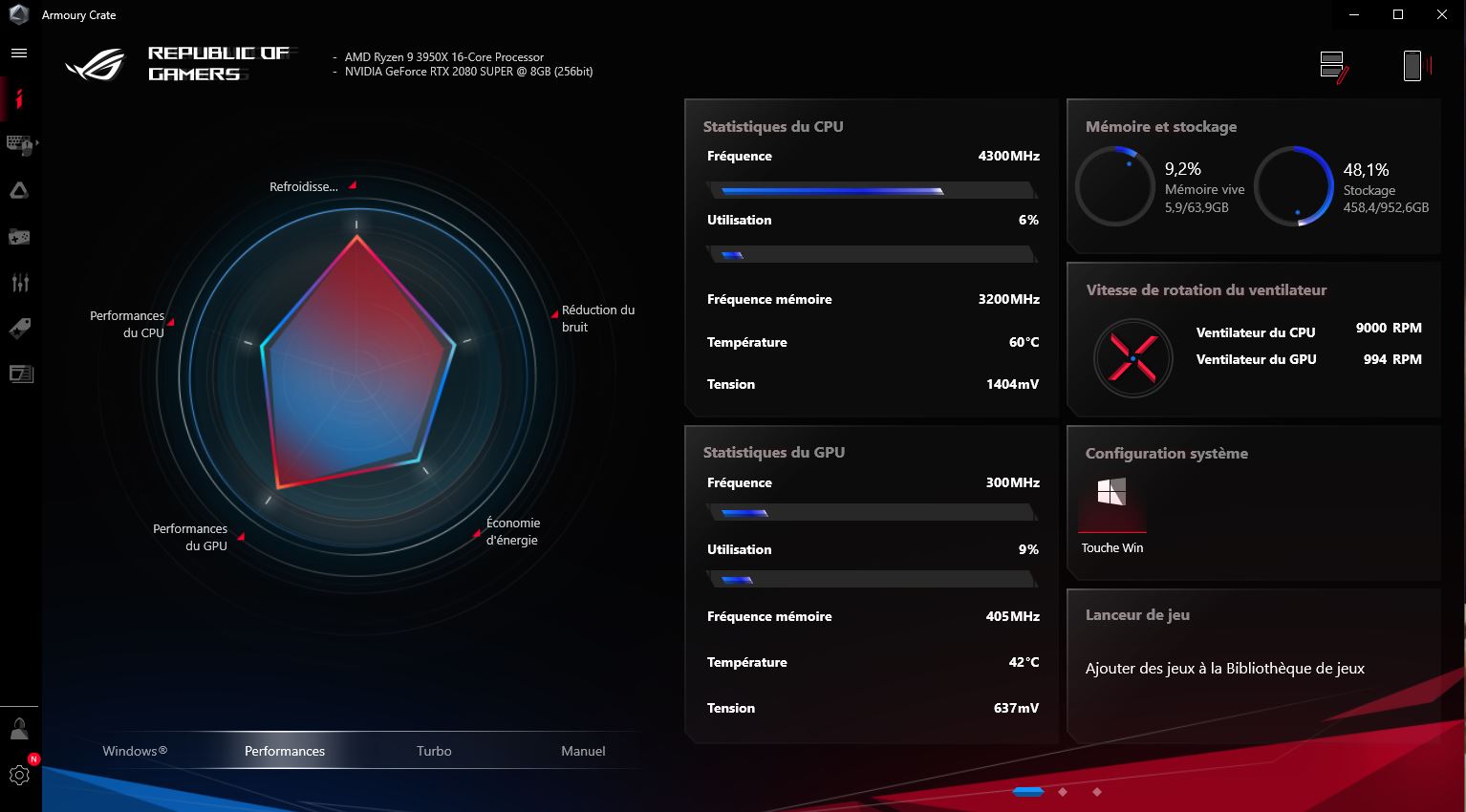
Task: Select the Performances mode tab
Action: [285, 751]
